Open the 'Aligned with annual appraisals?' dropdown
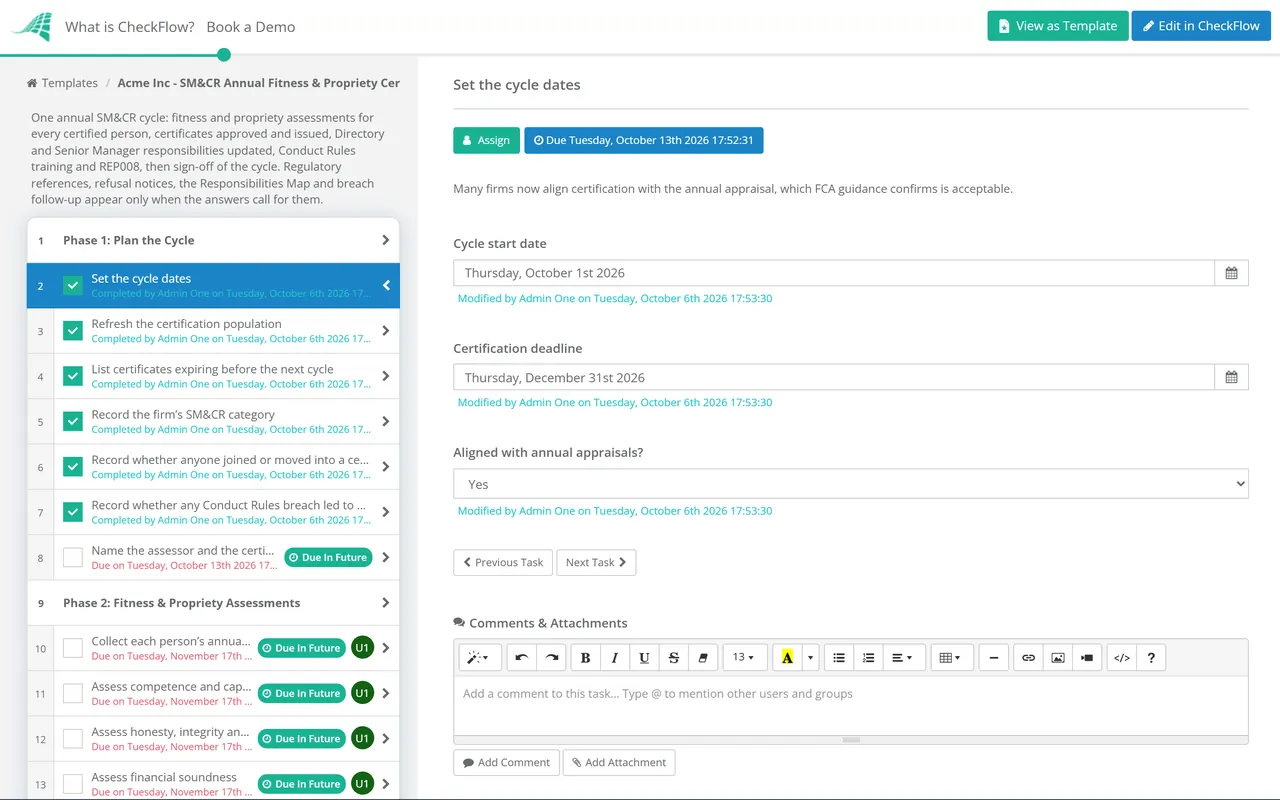The image size is (1280, 800). pyautogui.click(x=851, y=484)
